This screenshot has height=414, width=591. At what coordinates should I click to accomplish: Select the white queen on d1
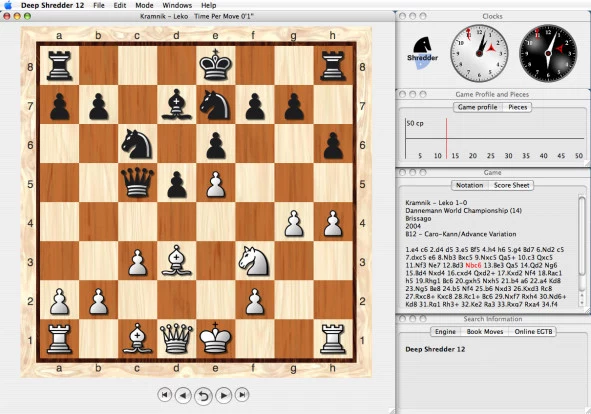tap(176, 339)
